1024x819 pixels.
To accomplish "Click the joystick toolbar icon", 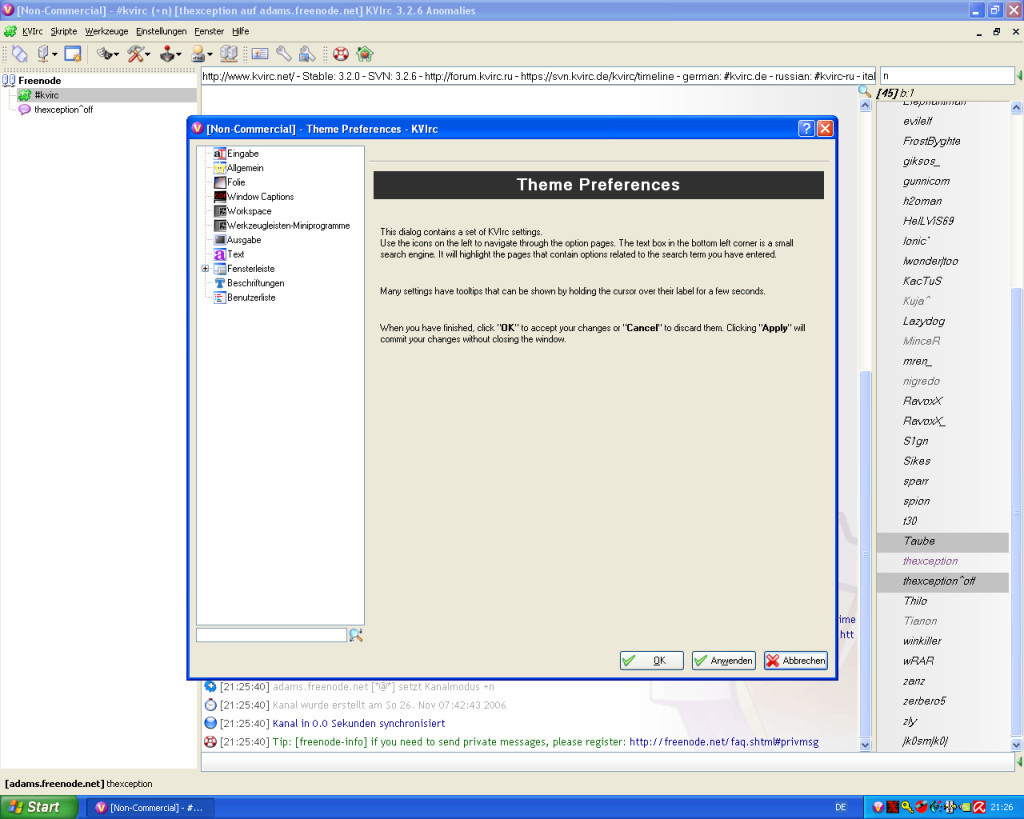I will click(x=167, y=54).
